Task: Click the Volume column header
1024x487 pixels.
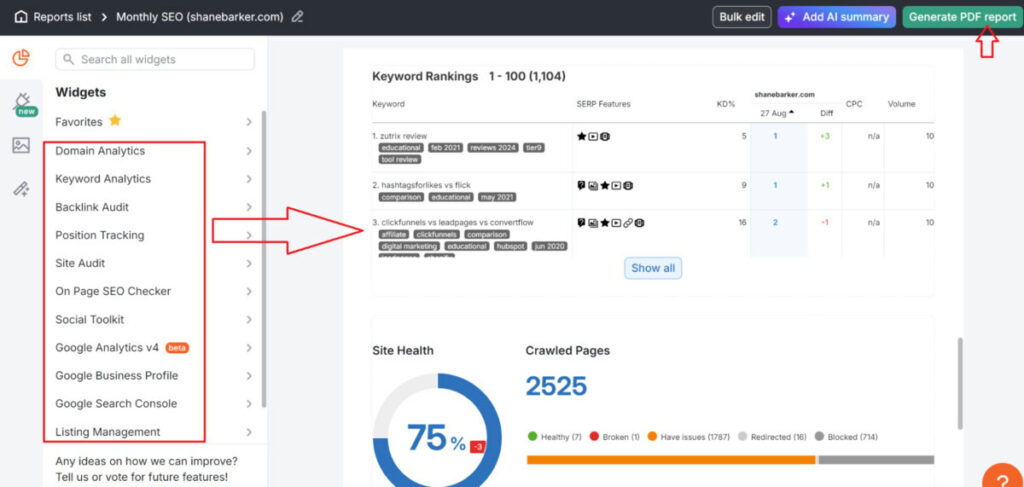Action: click(x=901, y=104)
